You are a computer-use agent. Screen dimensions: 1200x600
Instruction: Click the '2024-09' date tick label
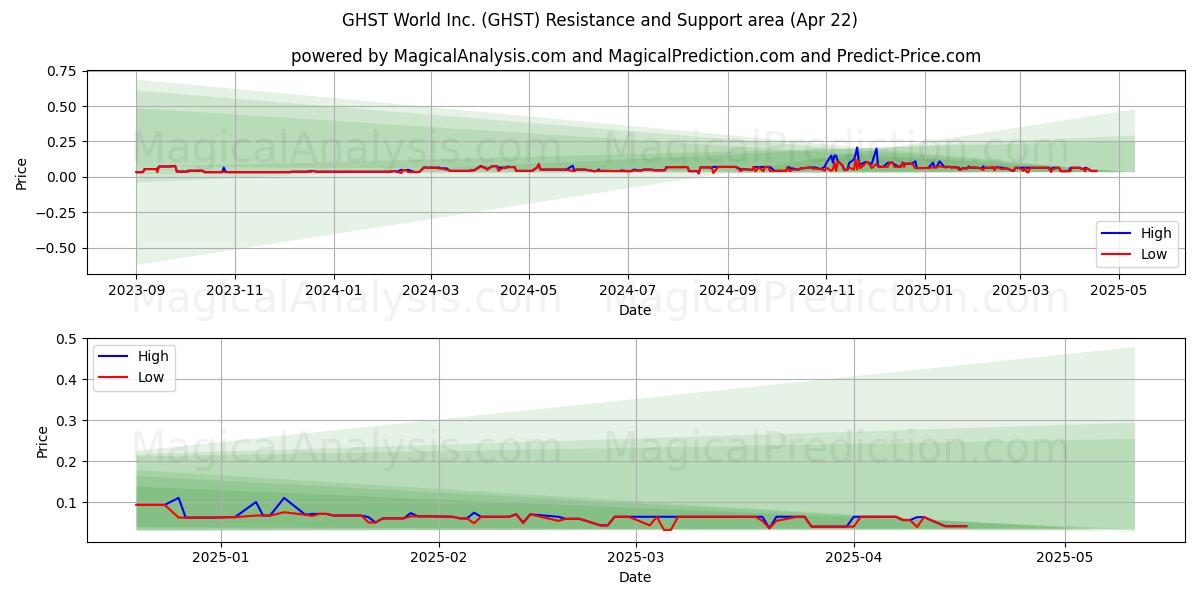coord(728,290)
